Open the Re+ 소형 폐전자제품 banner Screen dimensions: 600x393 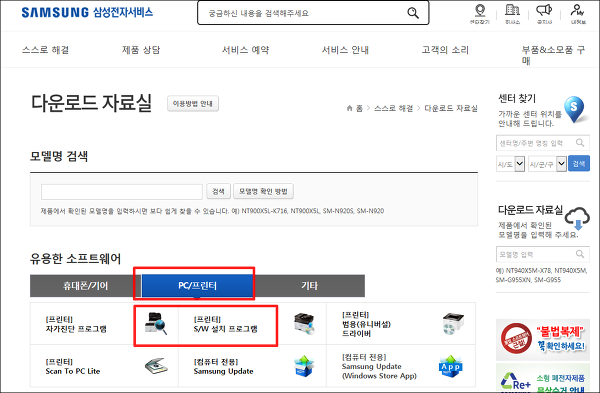click(543, 378)
